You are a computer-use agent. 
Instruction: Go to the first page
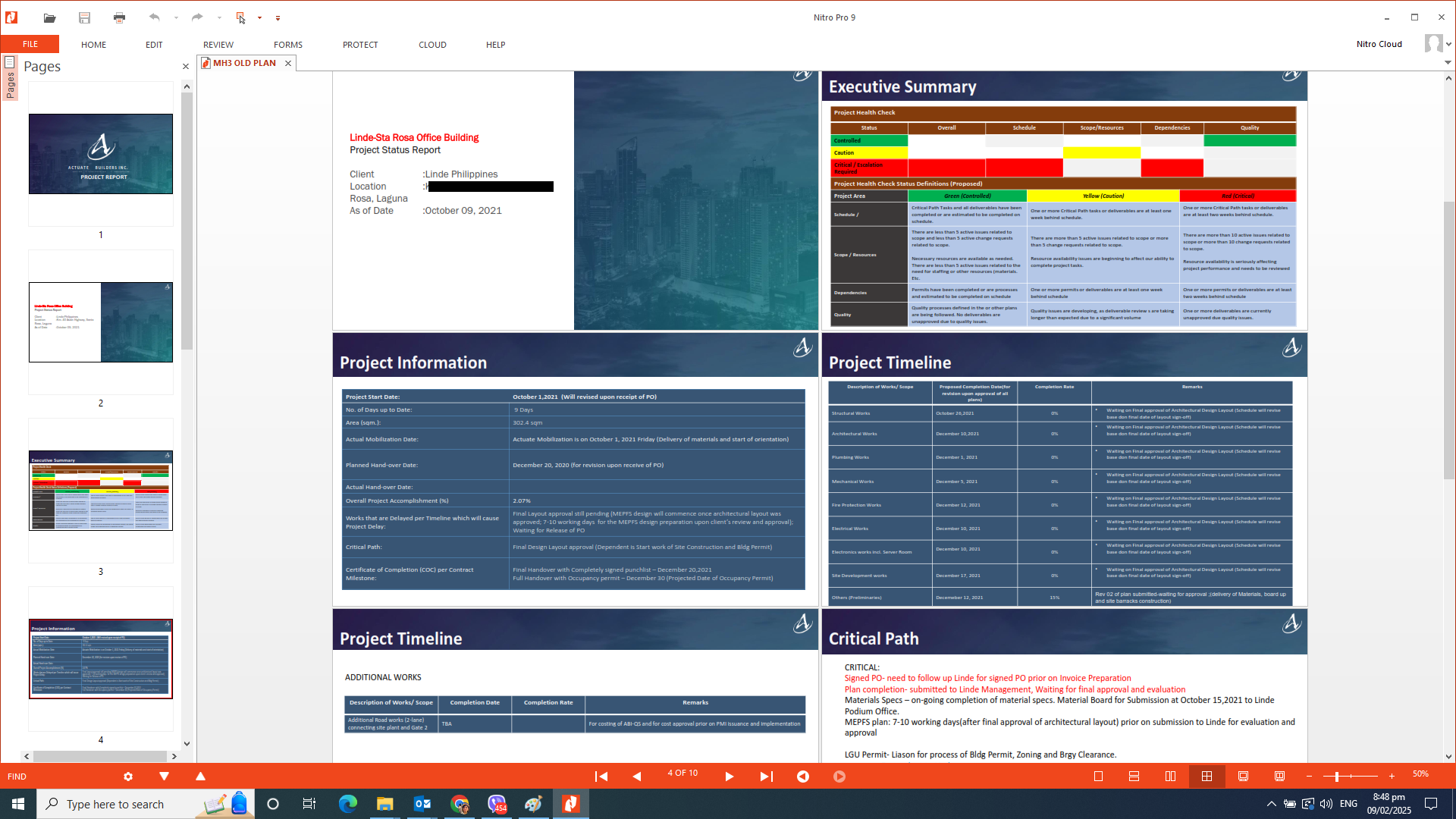[601, 776]
